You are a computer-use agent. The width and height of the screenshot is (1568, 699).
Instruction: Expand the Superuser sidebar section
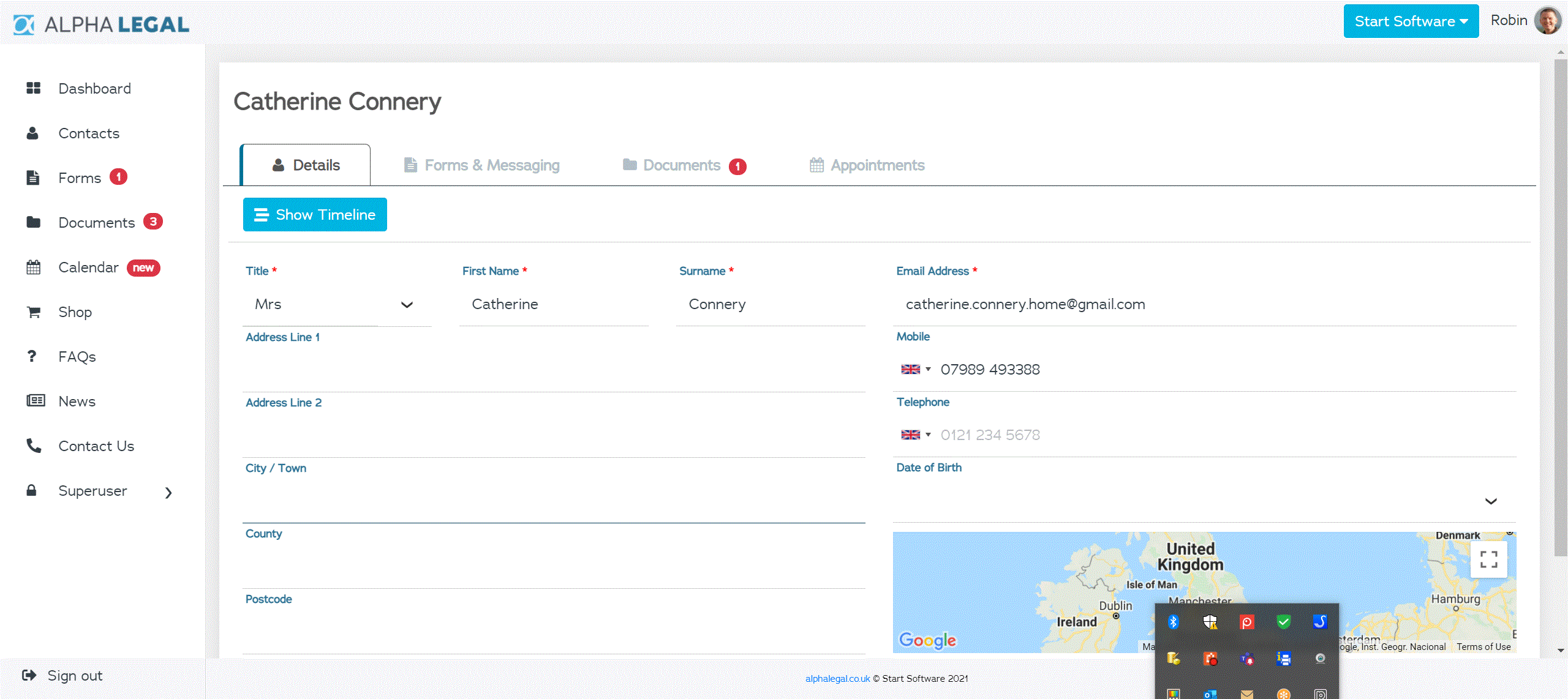coord(169,492)
